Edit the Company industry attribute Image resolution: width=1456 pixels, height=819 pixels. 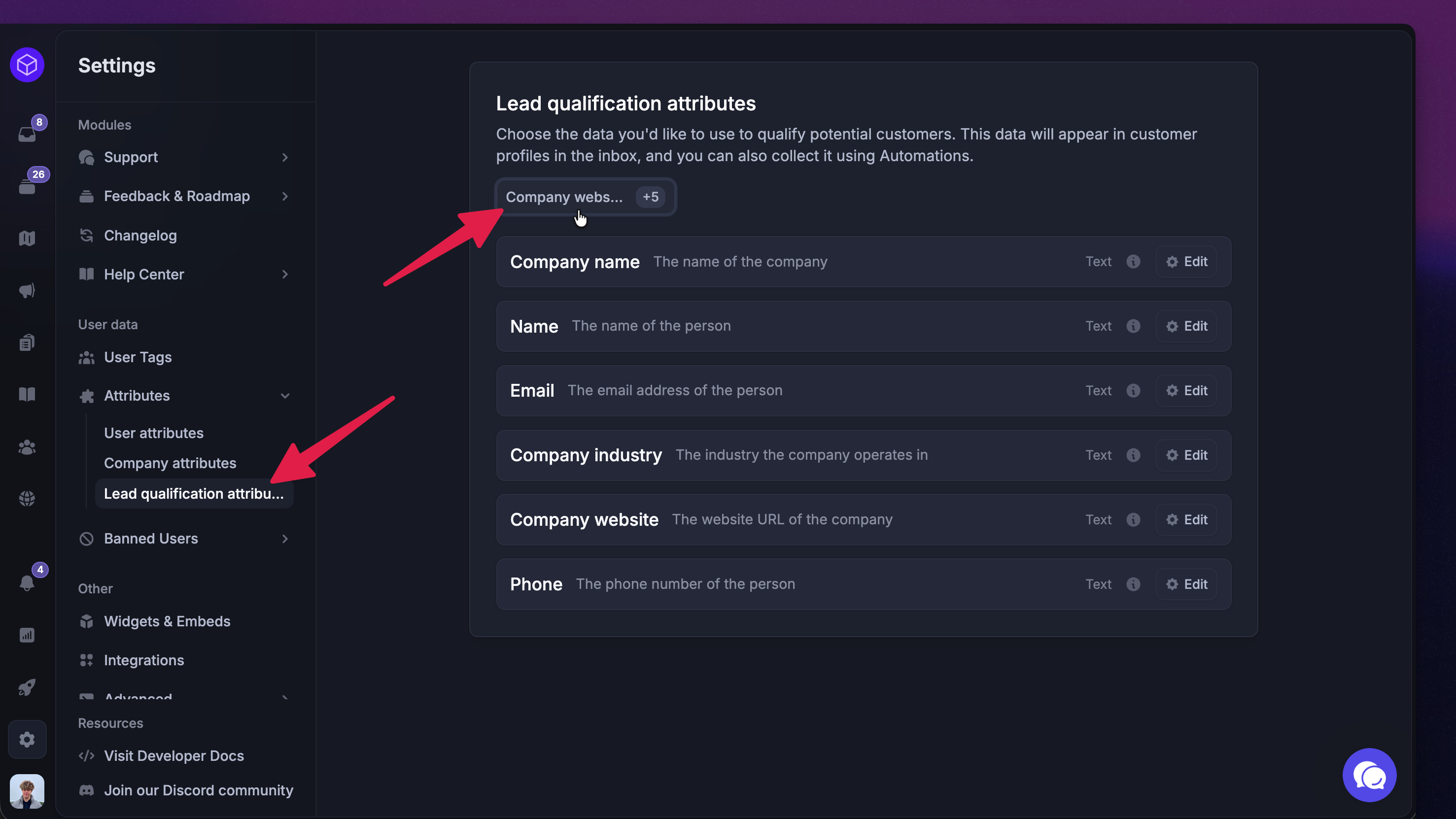click(1186, 455)
